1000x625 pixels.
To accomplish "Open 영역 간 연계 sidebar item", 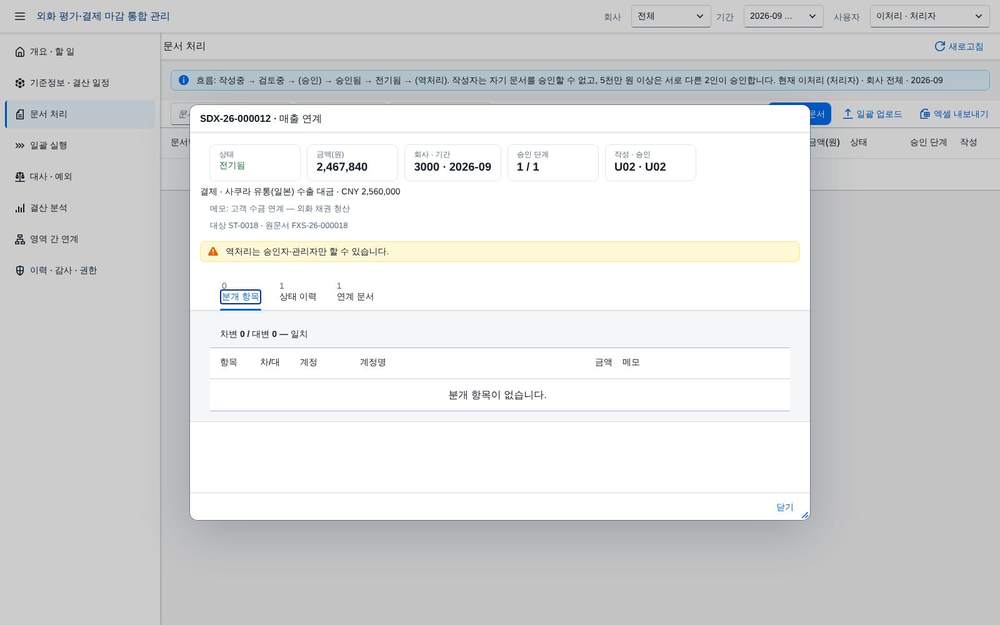I will pyautogui.click(x=80, y=239).
